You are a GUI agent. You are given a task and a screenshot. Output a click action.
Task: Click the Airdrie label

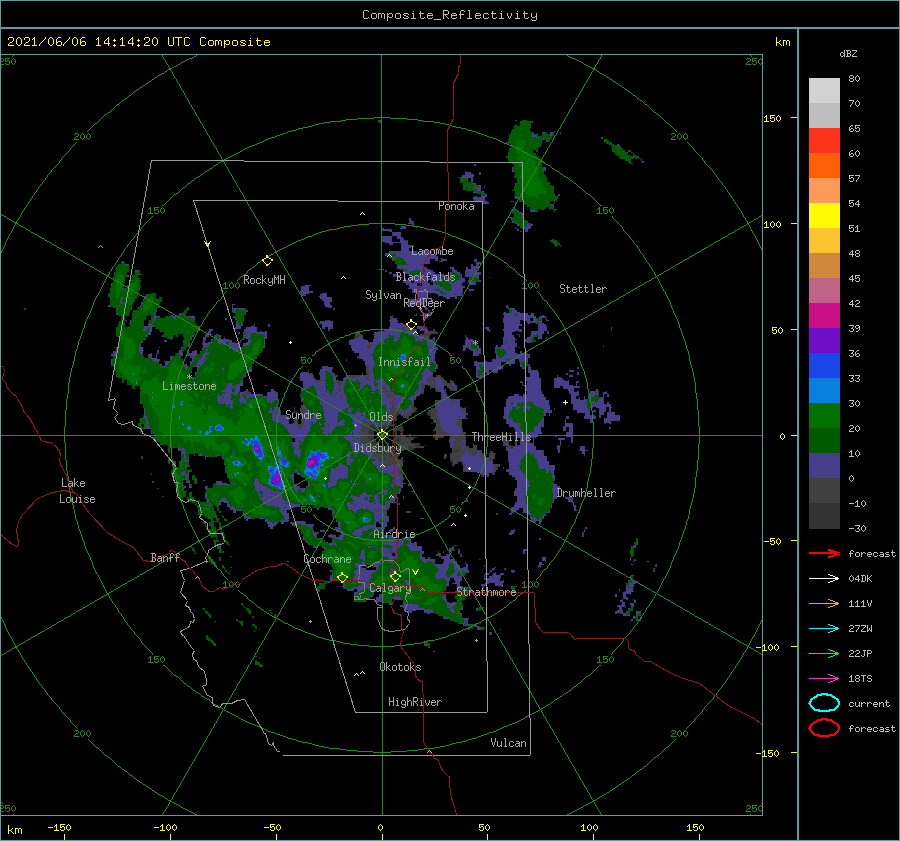(x=394, y=534)
